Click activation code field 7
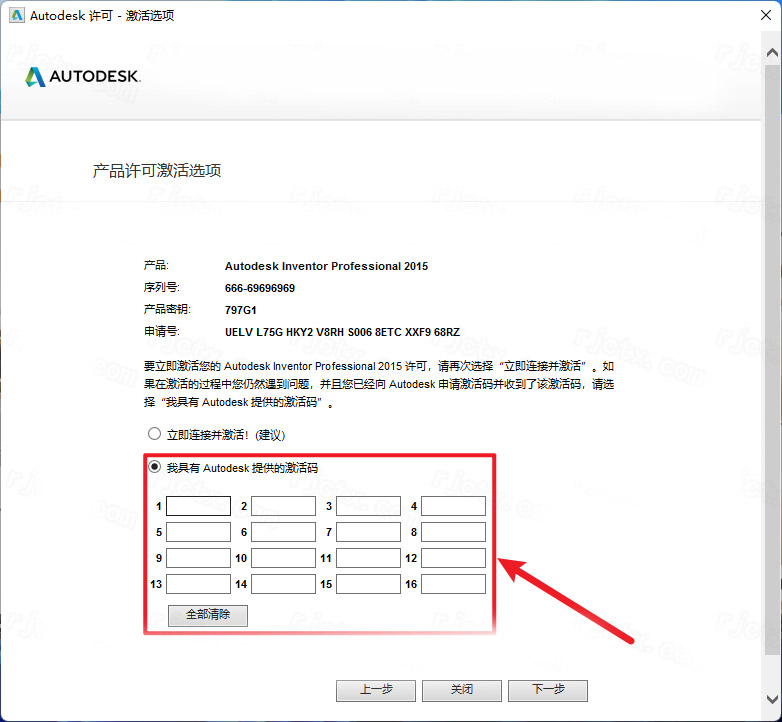The width and height of the screenshot is (782, 722). tap(369, 532)
